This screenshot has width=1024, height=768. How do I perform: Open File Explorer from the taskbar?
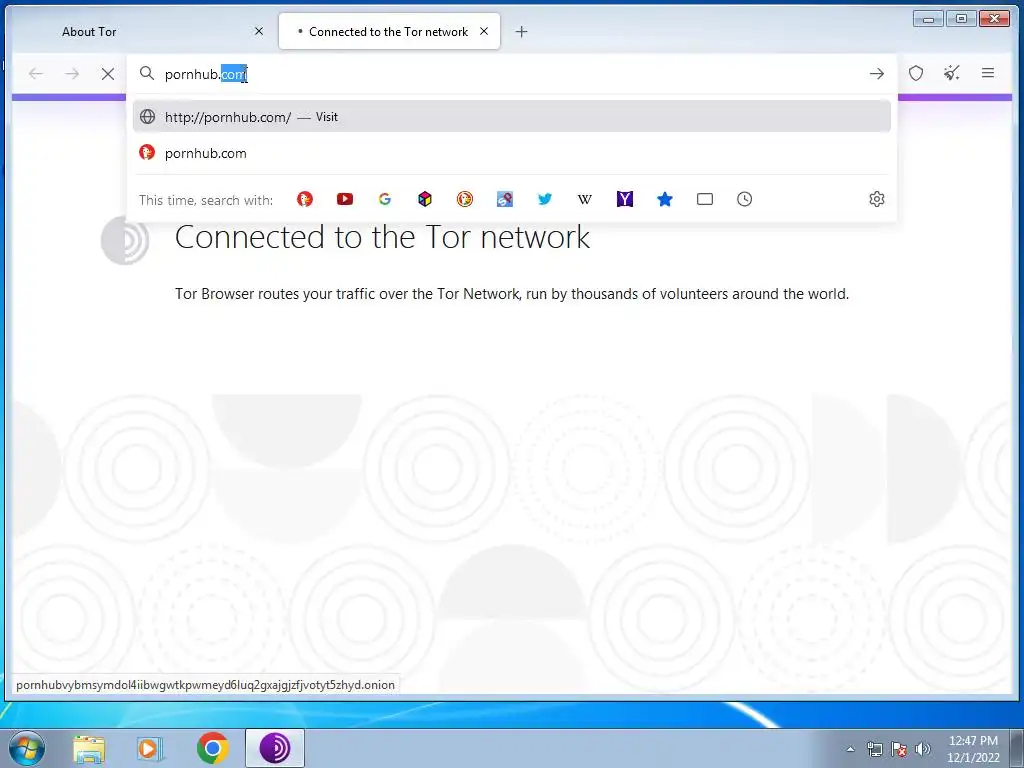click(x=89, y=748)
